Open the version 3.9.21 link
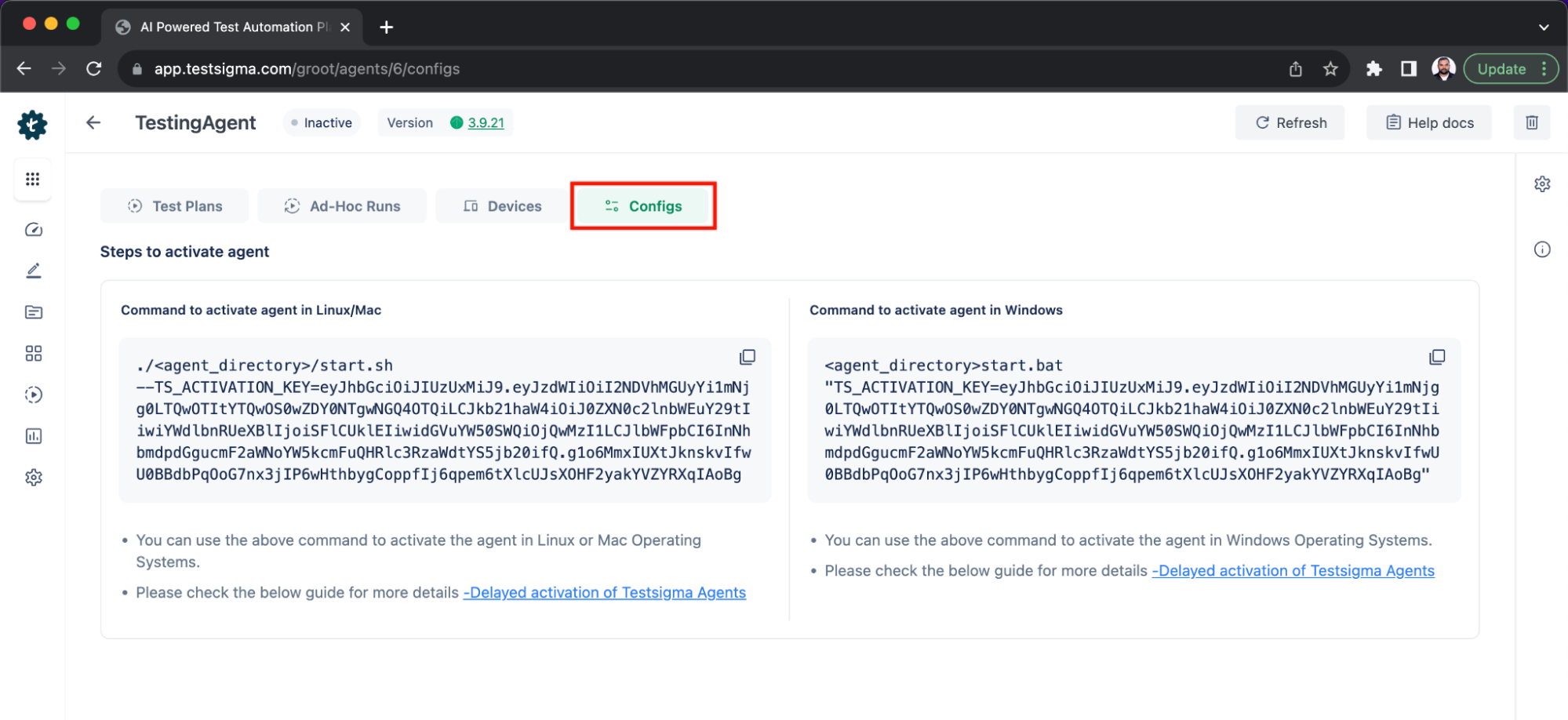This screenshot has height=720, width=1568. click(x=486, y=122)
